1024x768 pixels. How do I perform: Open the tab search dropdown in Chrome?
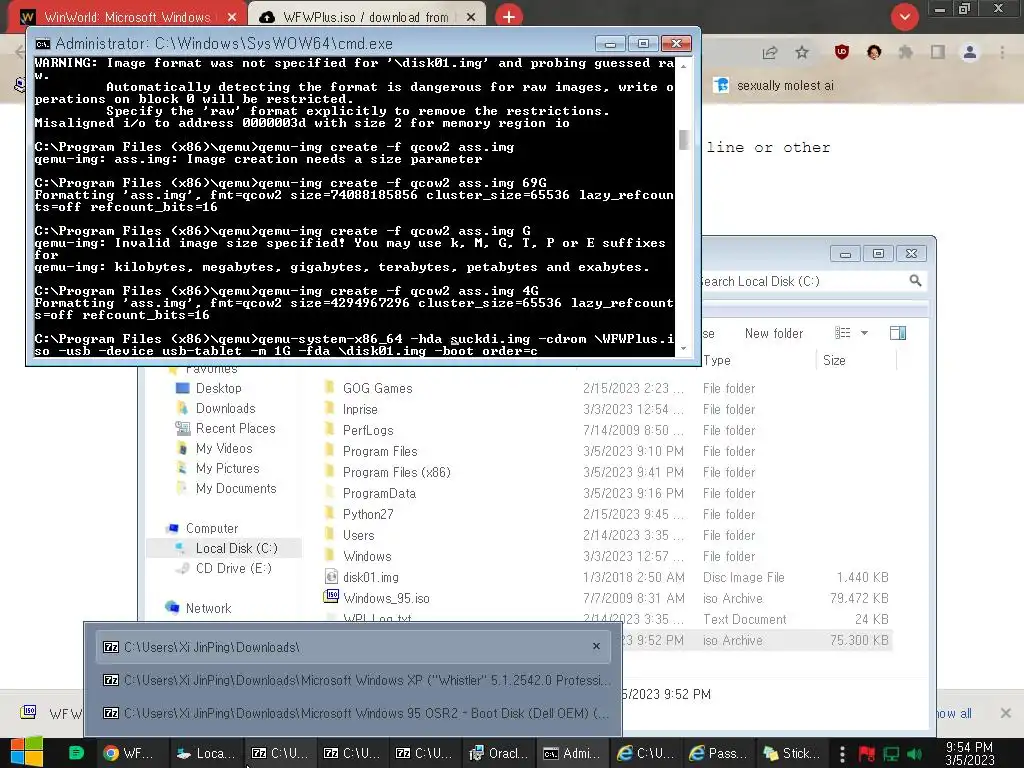904,17
